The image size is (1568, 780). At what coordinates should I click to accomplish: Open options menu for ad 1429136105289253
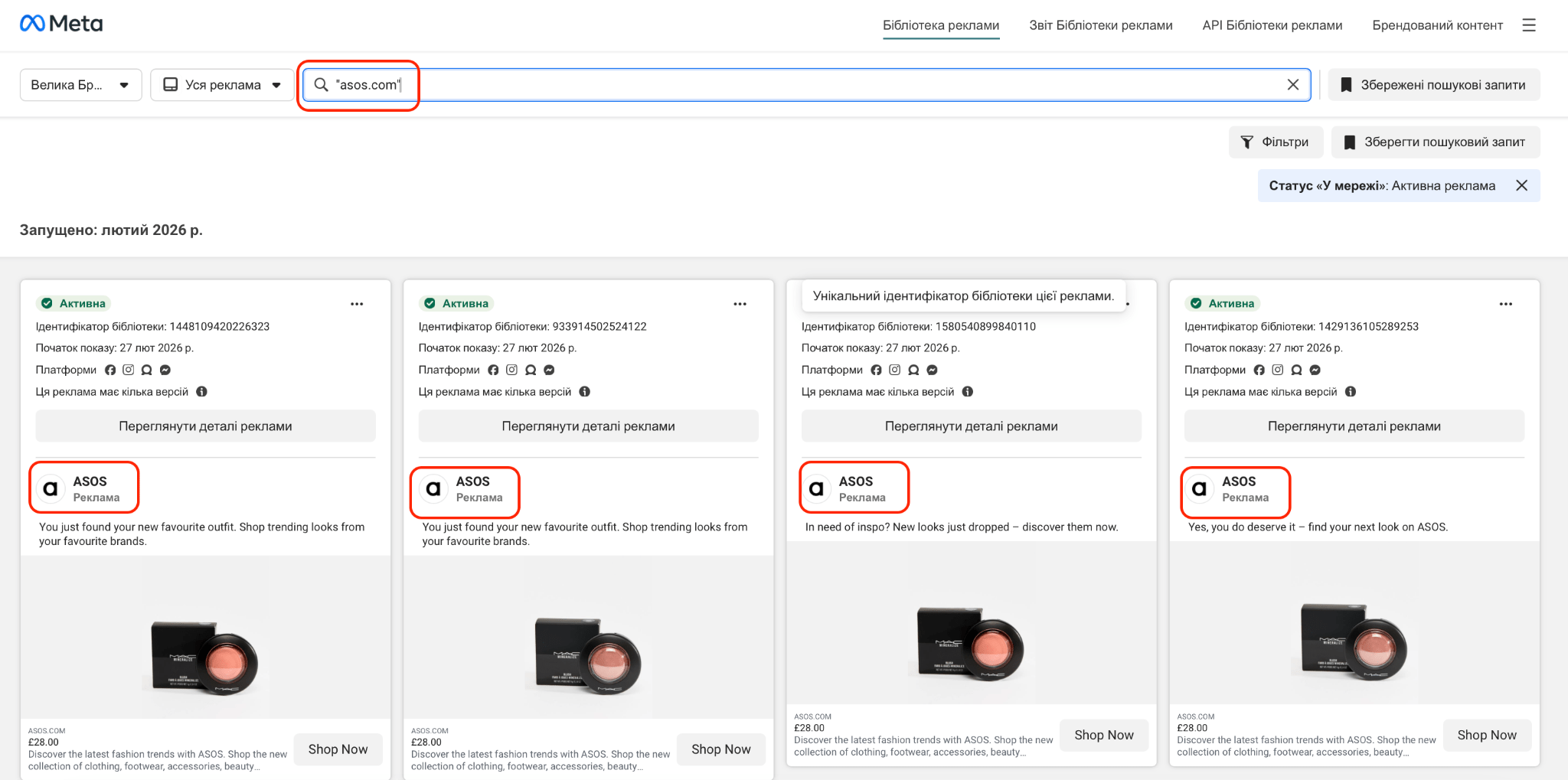pyautogui.click(x=1506, y=304)
